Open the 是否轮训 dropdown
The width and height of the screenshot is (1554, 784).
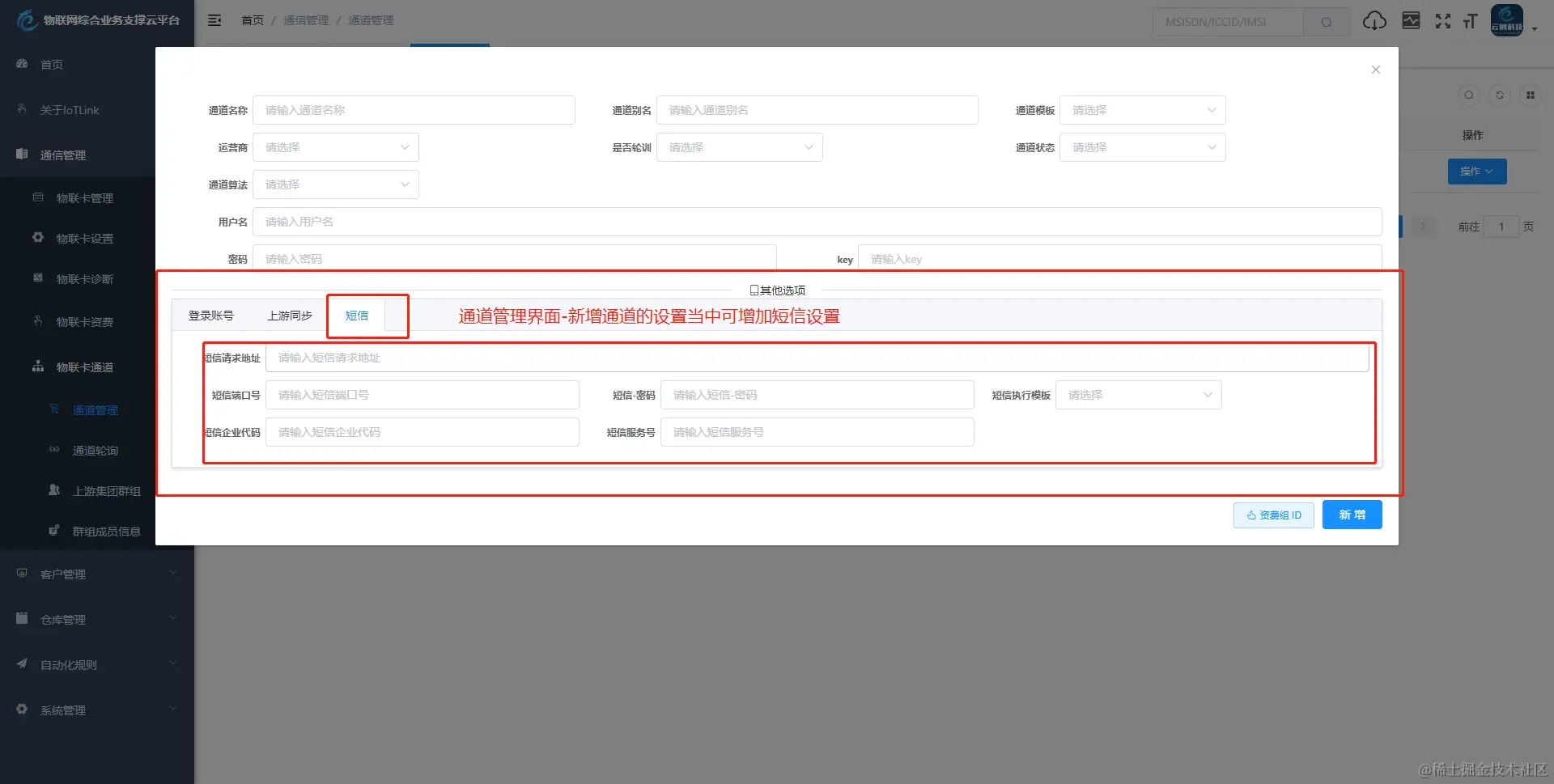(x=740, y=147)
